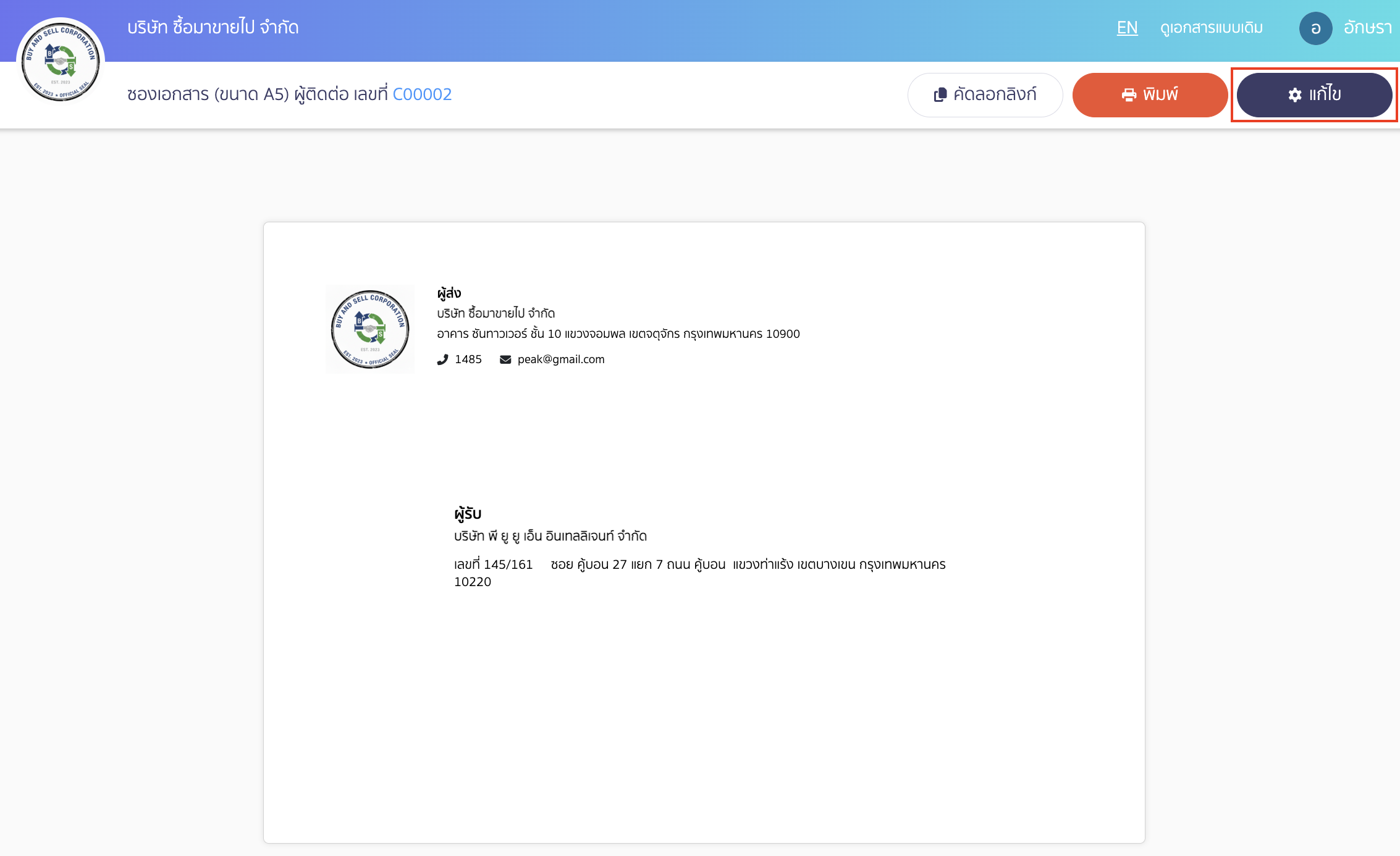Click the ผู้รับ recipient heading
The width and height of the screenshot is (1400, 856).
click(467, 513)
